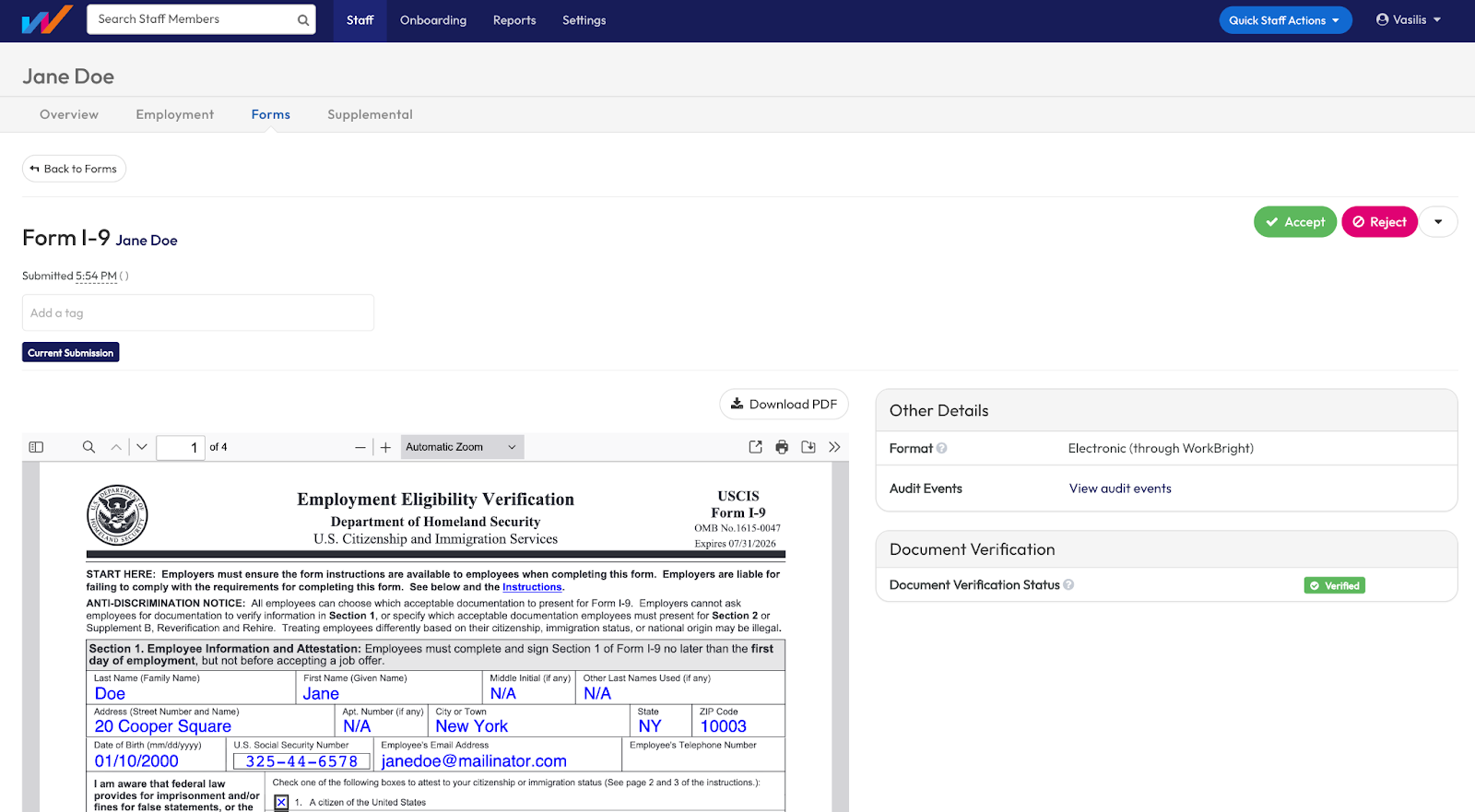Open the View audit events link

pos(1119,488)
